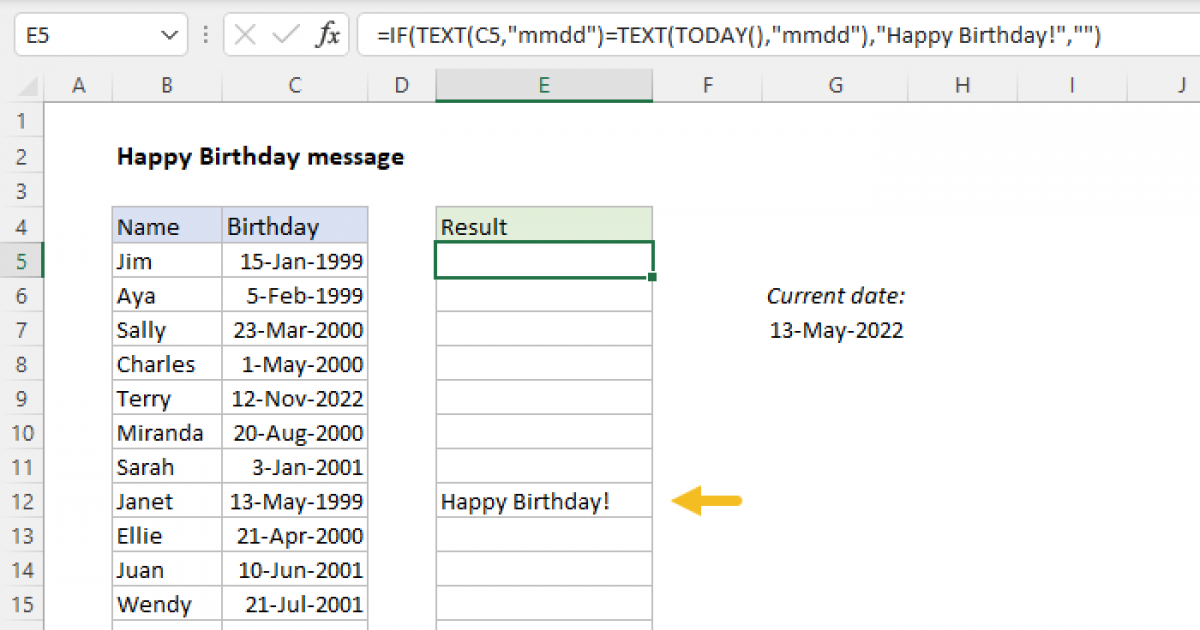Select the green-shaded Result header cell
The height and width of the screenshot is (630, 1200).
pos(543,224)
